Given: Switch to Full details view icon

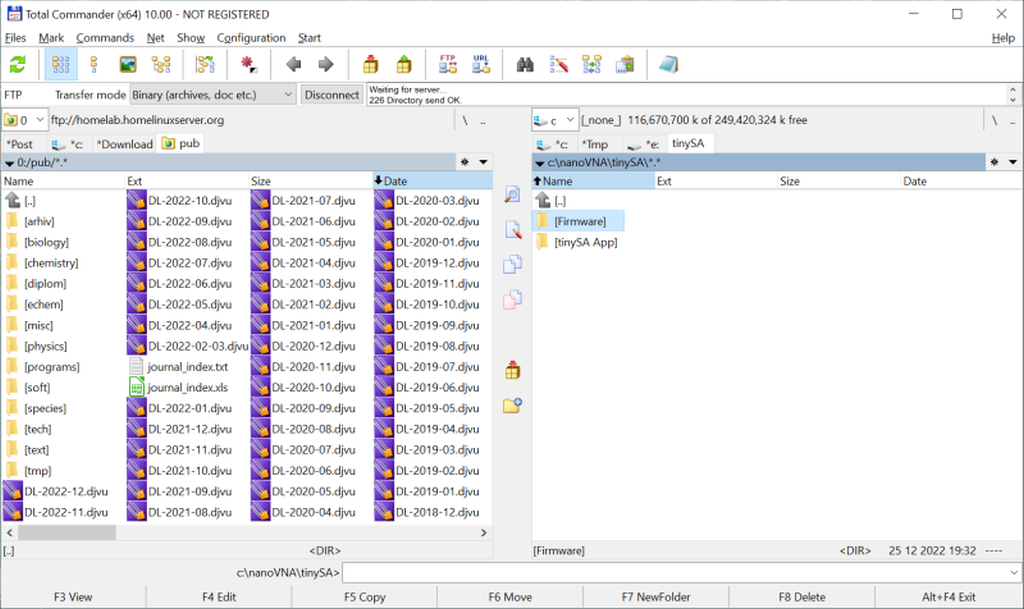Looking at the screenshot, I should click(x=94, y=65).
